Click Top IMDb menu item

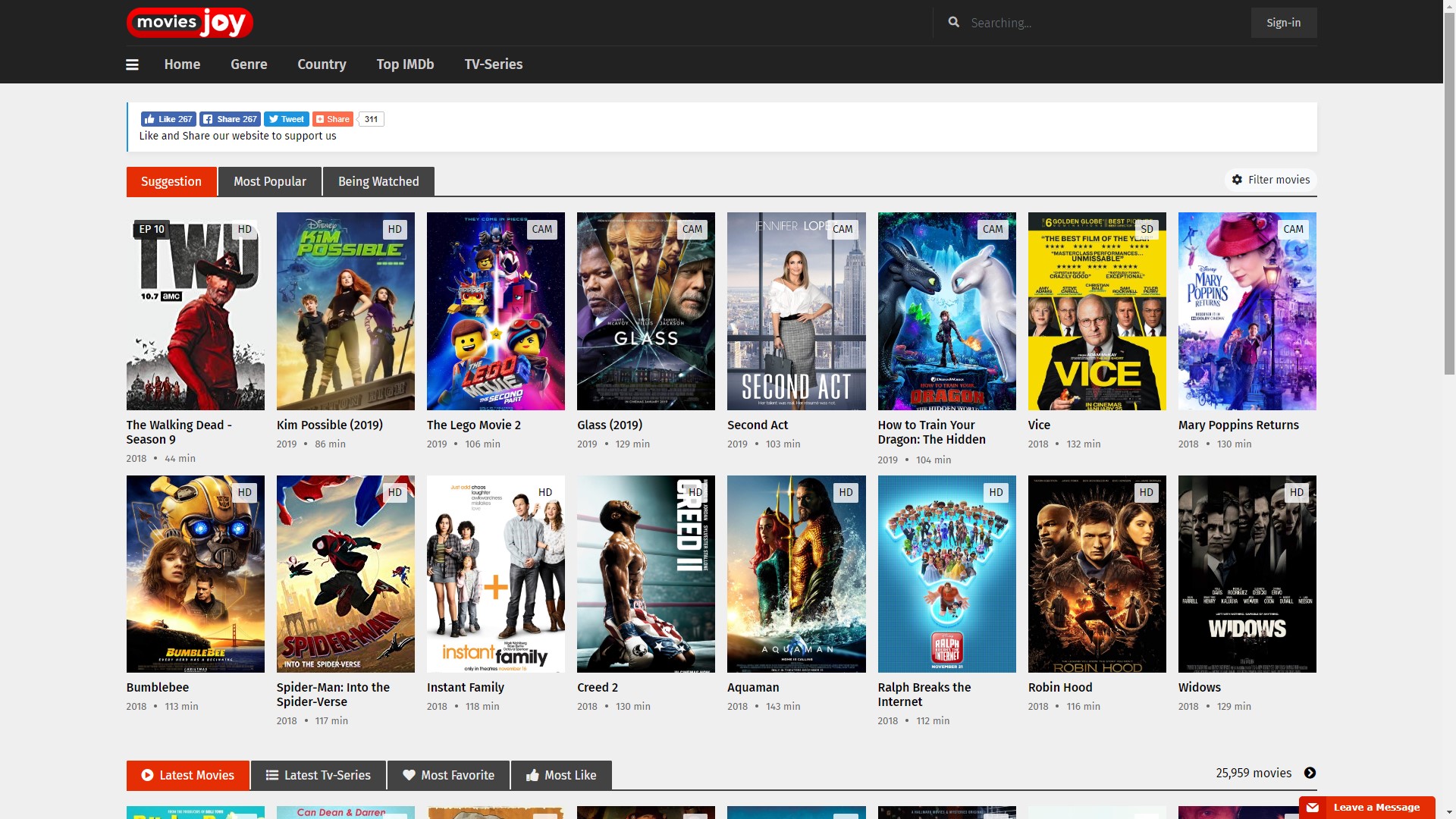405,64
